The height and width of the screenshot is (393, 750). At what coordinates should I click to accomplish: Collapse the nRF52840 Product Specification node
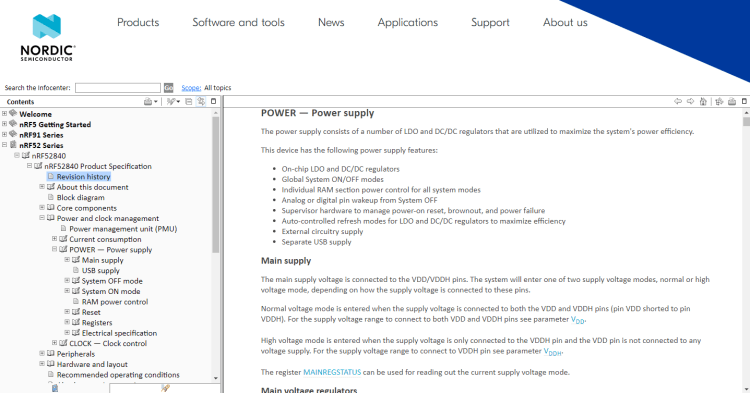tap(29, 166)
